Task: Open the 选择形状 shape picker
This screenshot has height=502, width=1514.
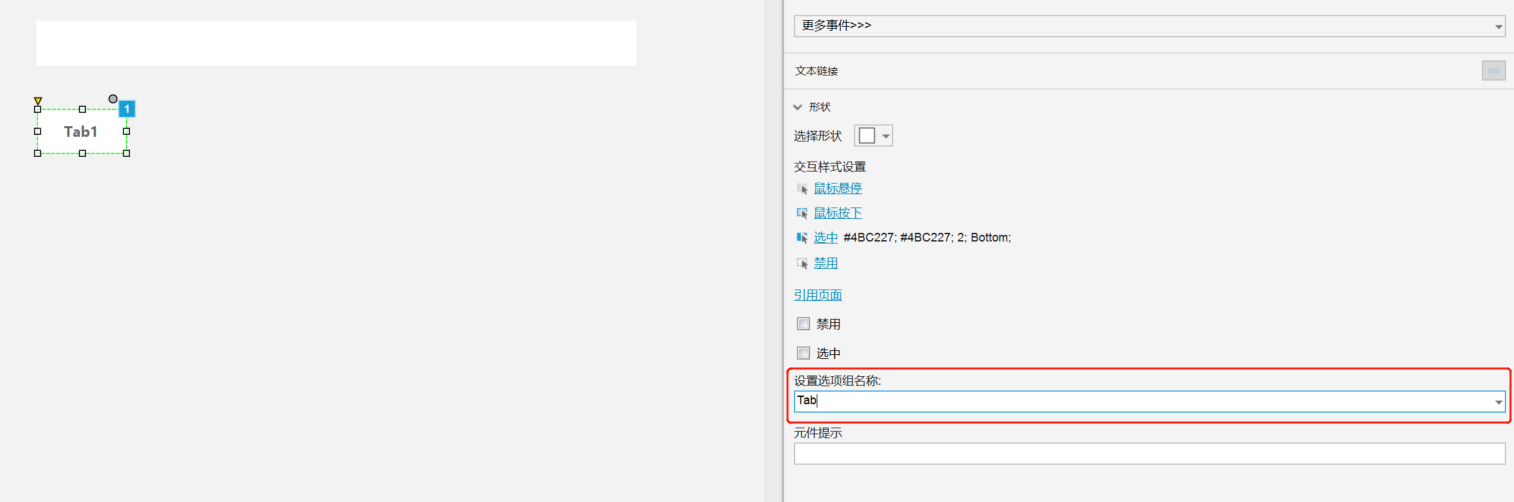Action: (x=873, y=136)
